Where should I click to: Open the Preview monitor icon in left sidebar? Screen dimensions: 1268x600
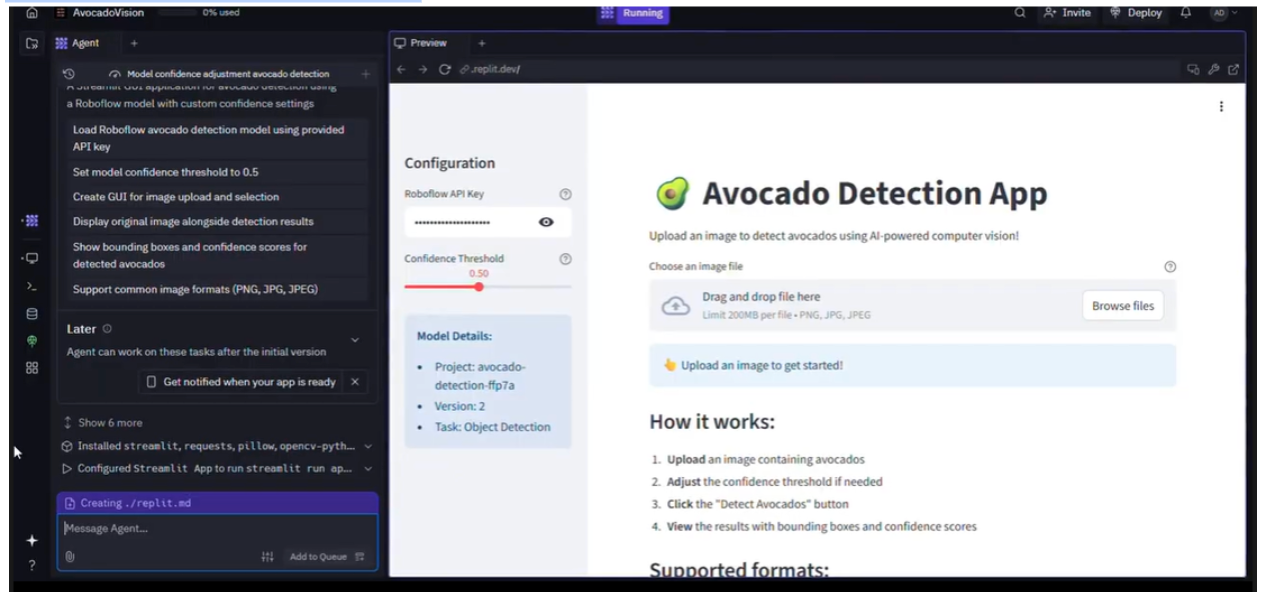[x=32, y=258]
